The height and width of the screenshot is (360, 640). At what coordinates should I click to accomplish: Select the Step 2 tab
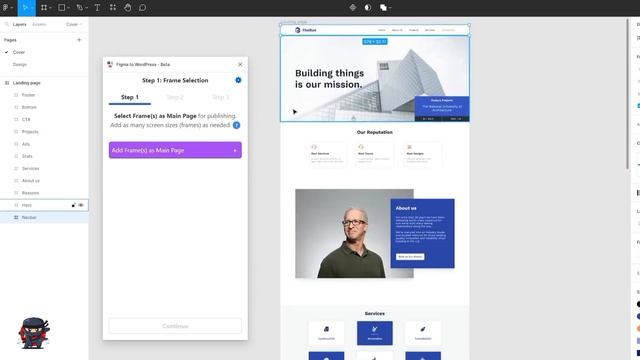click(x=175, y=97)
